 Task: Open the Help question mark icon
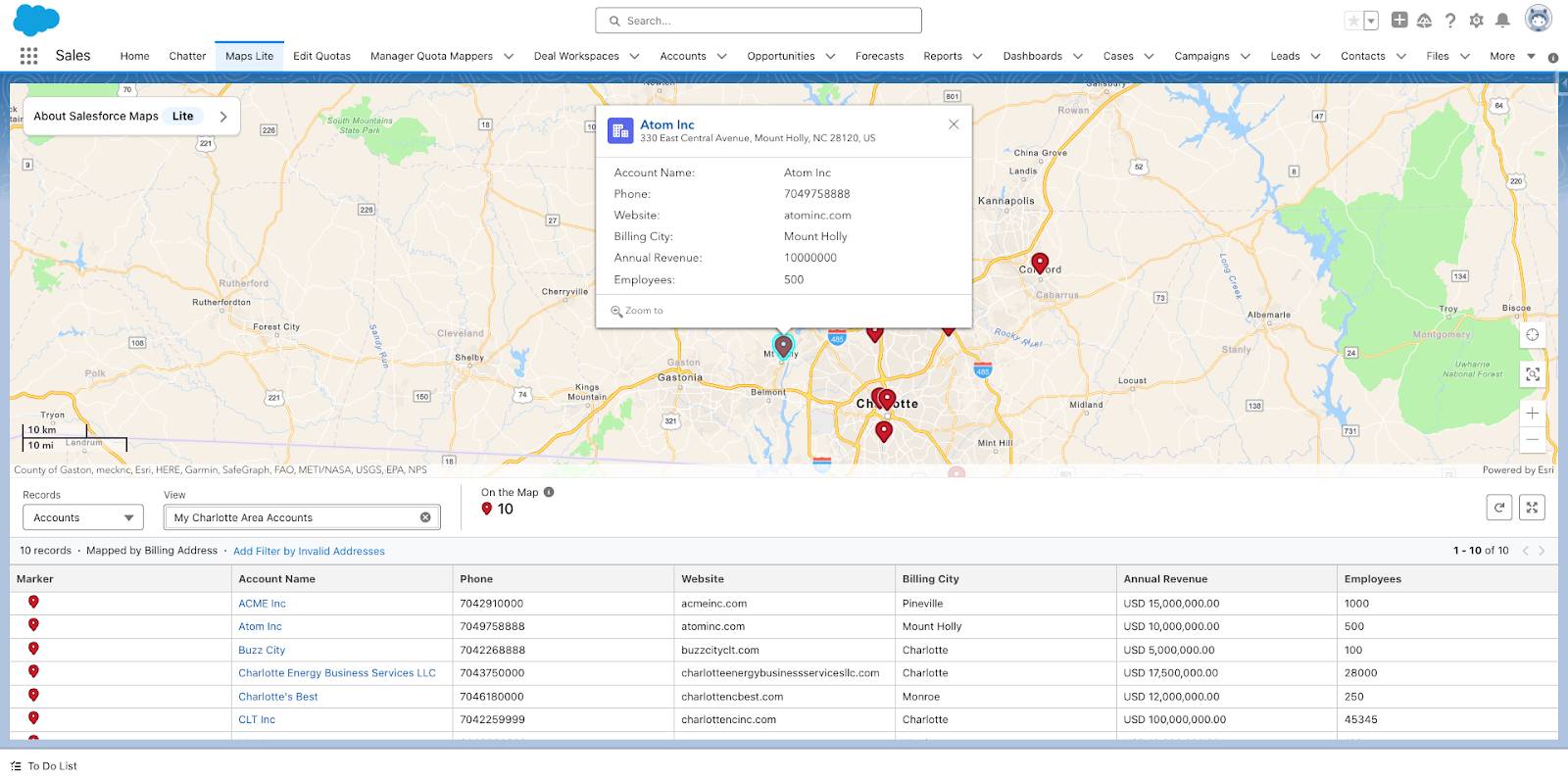[x=1450, y=21]
